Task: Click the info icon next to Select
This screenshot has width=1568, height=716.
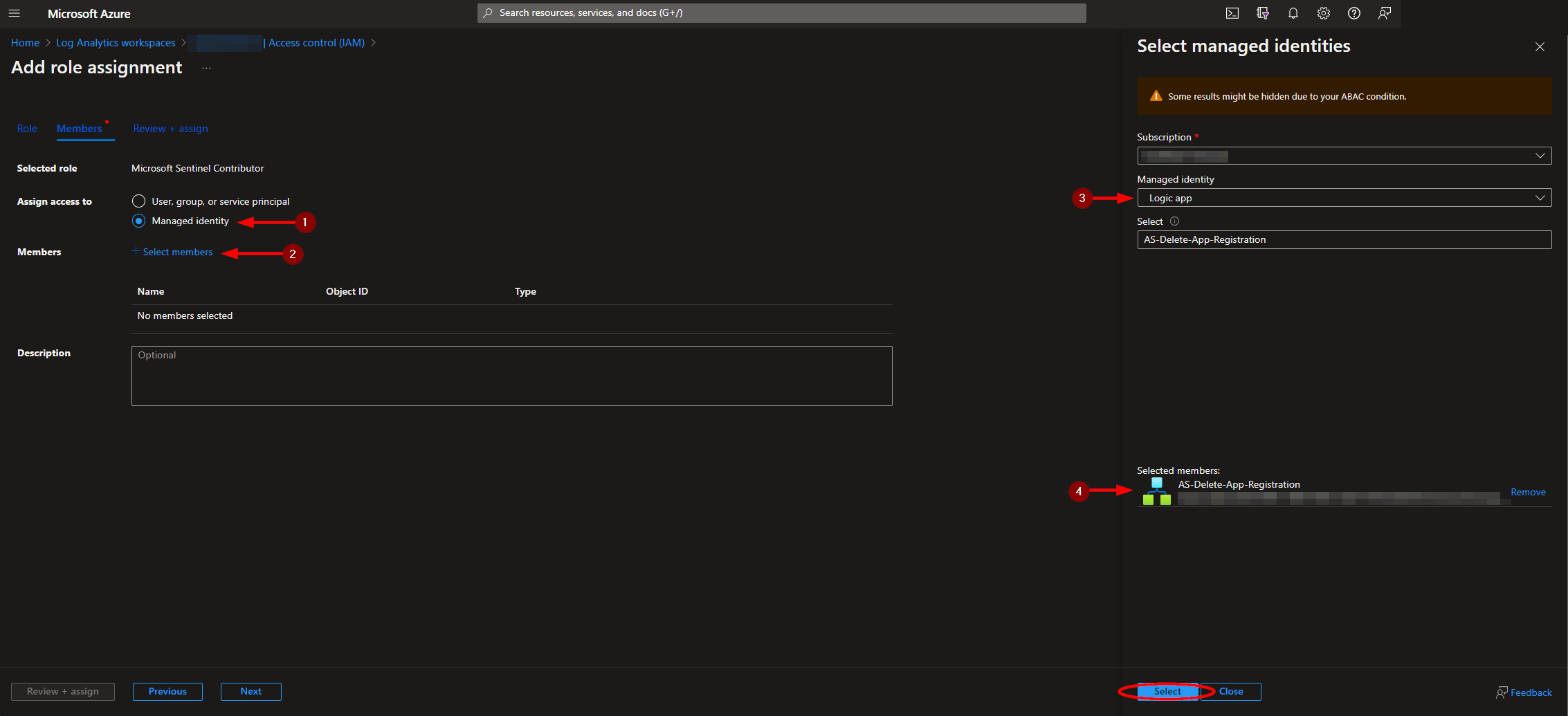Action: 1174,221
